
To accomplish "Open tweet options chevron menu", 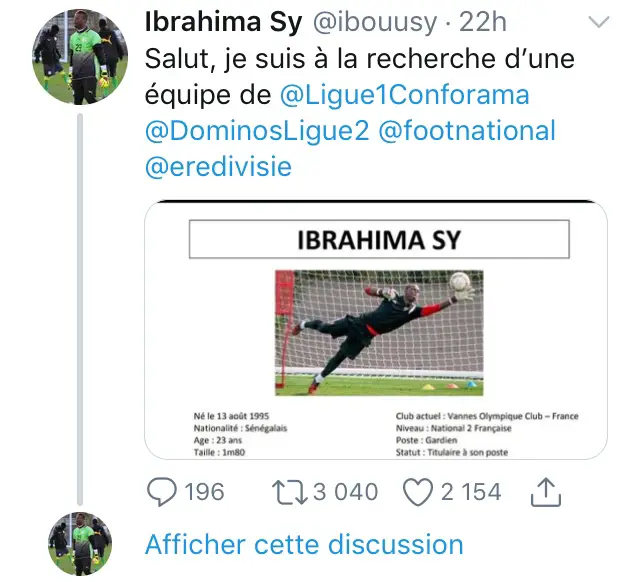I will 599,22.
